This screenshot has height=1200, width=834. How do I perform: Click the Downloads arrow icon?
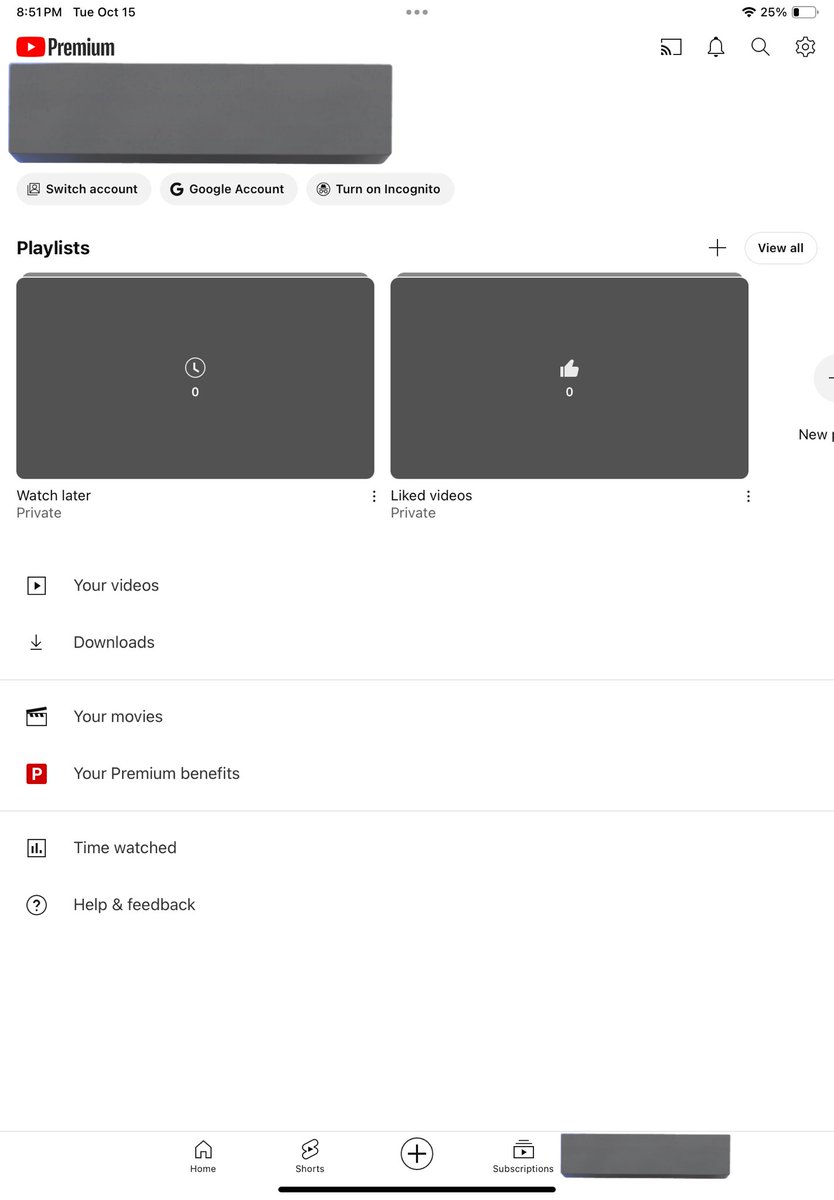[x=36, y=643]
